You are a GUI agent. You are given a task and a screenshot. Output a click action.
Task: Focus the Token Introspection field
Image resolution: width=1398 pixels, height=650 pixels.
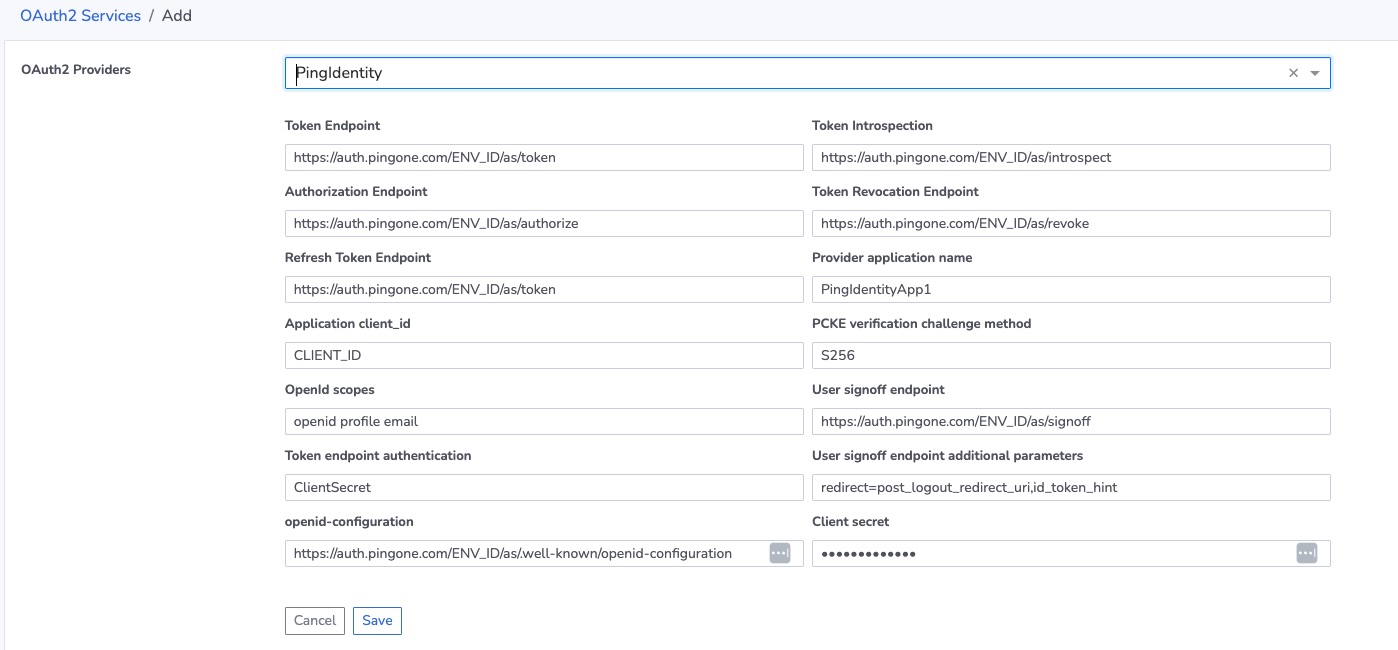click(1070, 157)
